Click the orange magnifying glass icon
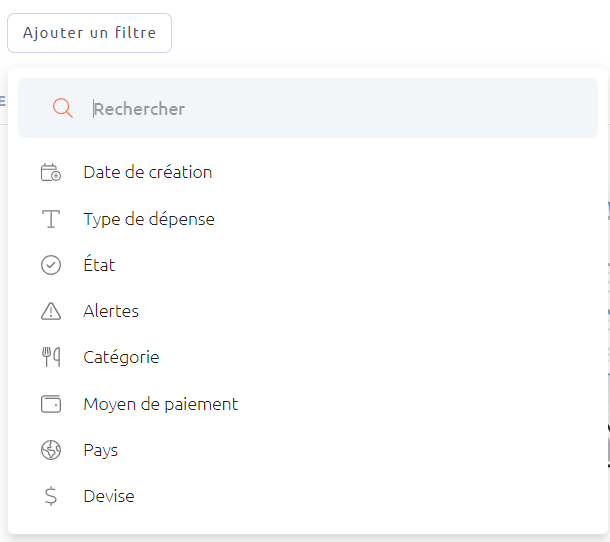The width and height of the screenshot is (610, 542). point(63,108)
